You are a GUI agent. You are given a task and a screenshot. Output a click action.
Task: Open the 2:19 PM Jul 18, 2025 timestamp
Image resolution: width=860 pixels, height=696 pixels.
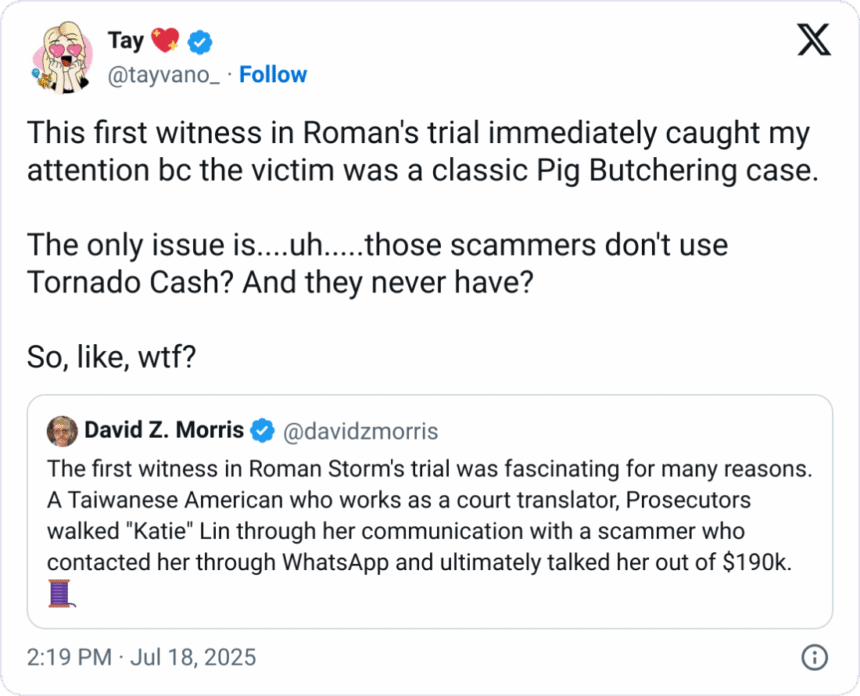(139, 657)
